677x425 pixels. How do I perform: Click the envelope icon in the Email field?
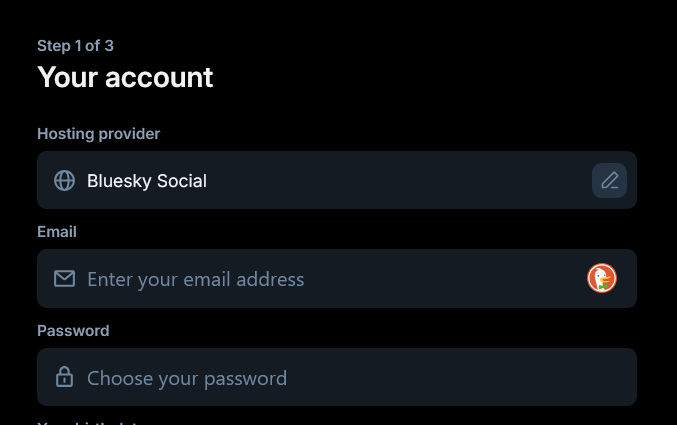click(x=64, y=279)
